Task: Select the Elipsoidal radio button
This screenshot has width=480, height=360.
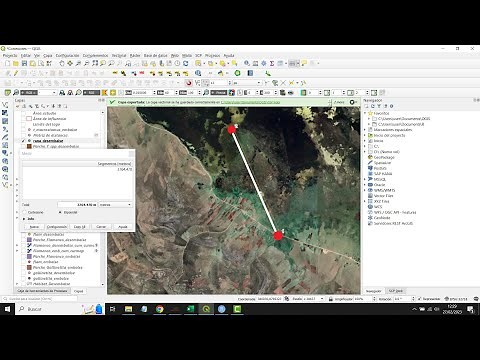Action: (x=60, y=212)
